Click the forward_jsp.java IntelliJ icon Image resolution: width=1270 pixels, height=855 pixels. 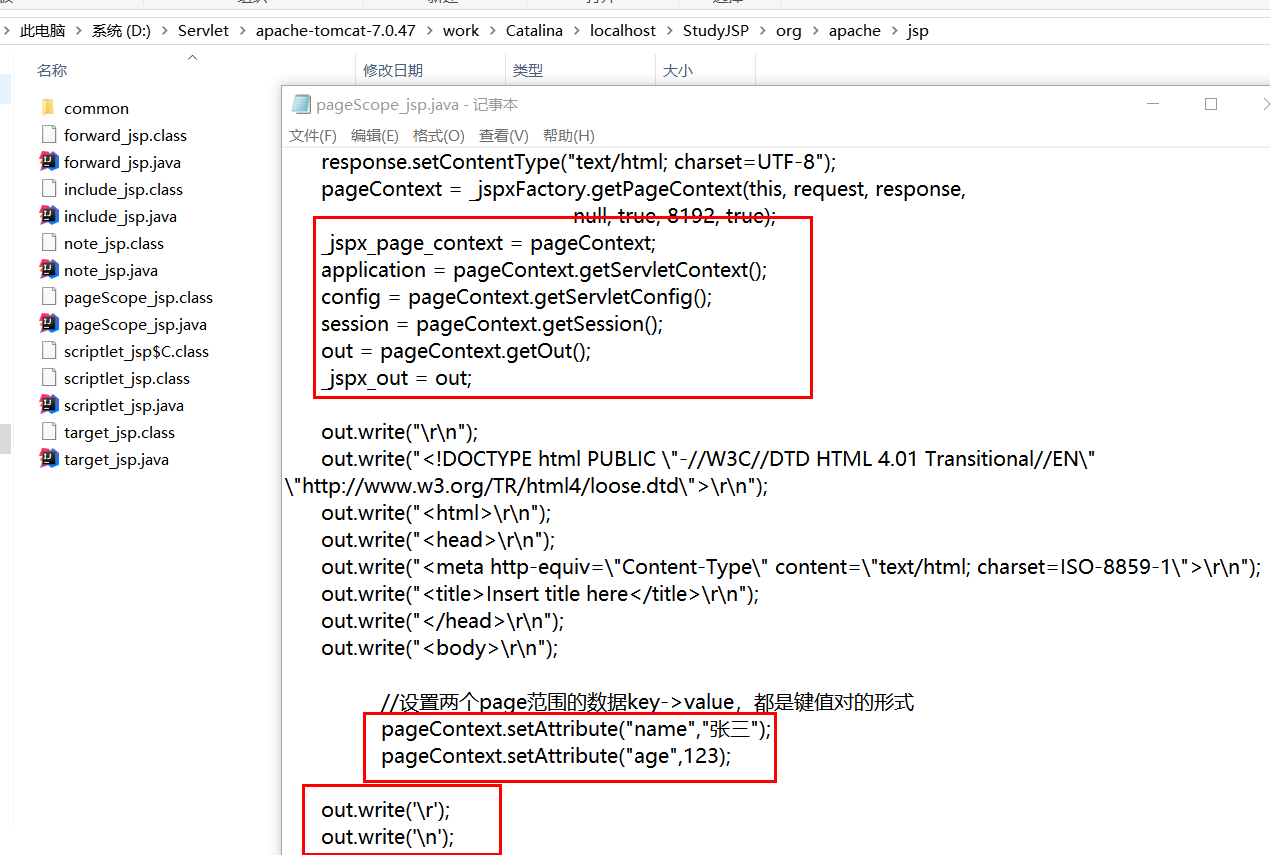[48, 162]
